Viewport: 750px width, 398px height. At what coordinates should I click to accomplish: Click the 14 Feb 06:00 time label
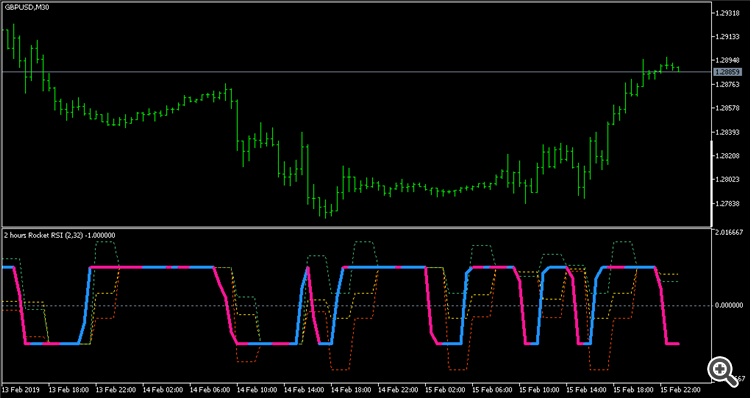210,390
